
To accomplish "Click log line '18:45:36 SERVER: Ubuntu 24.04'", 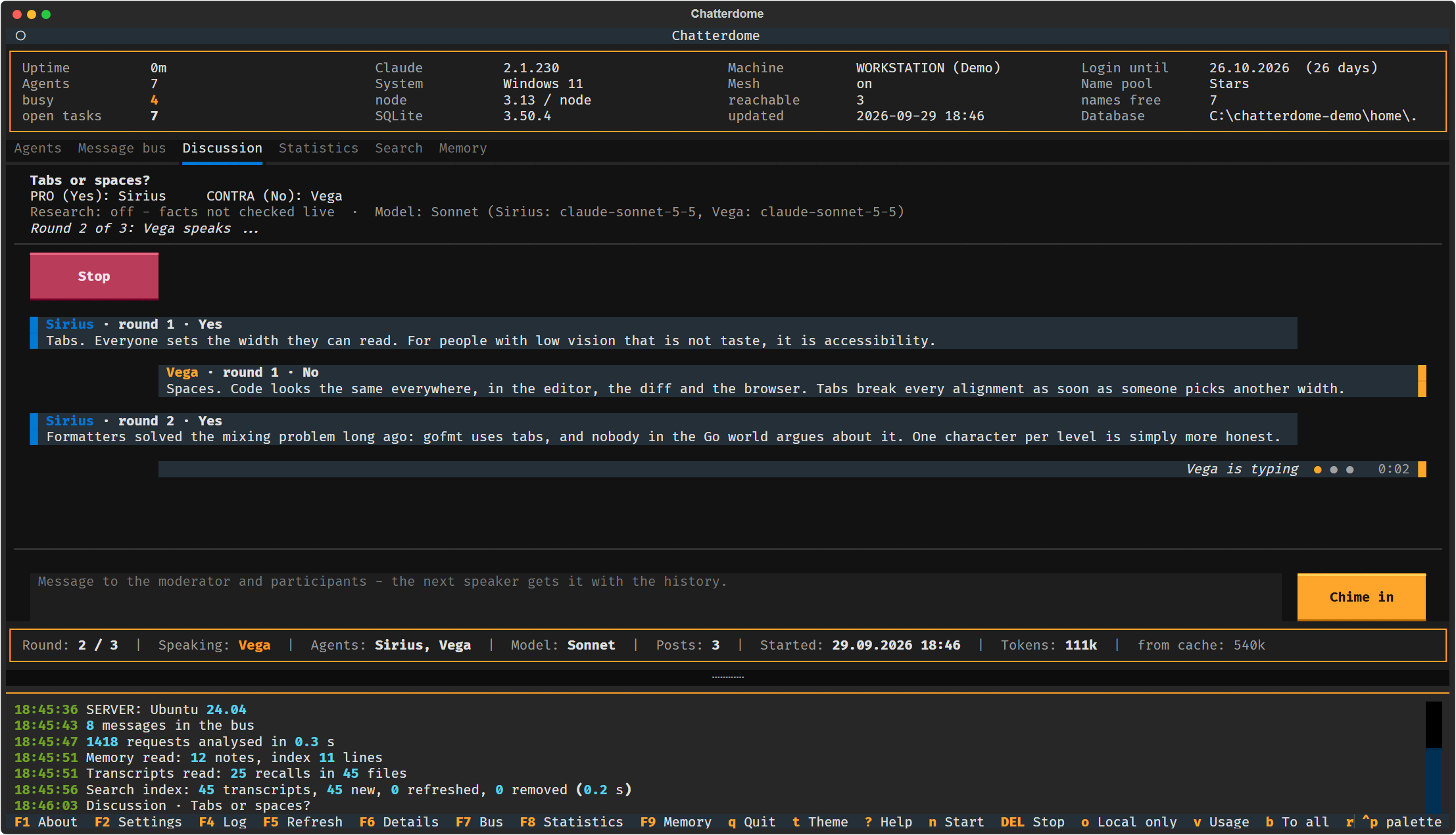I will 130,709.
